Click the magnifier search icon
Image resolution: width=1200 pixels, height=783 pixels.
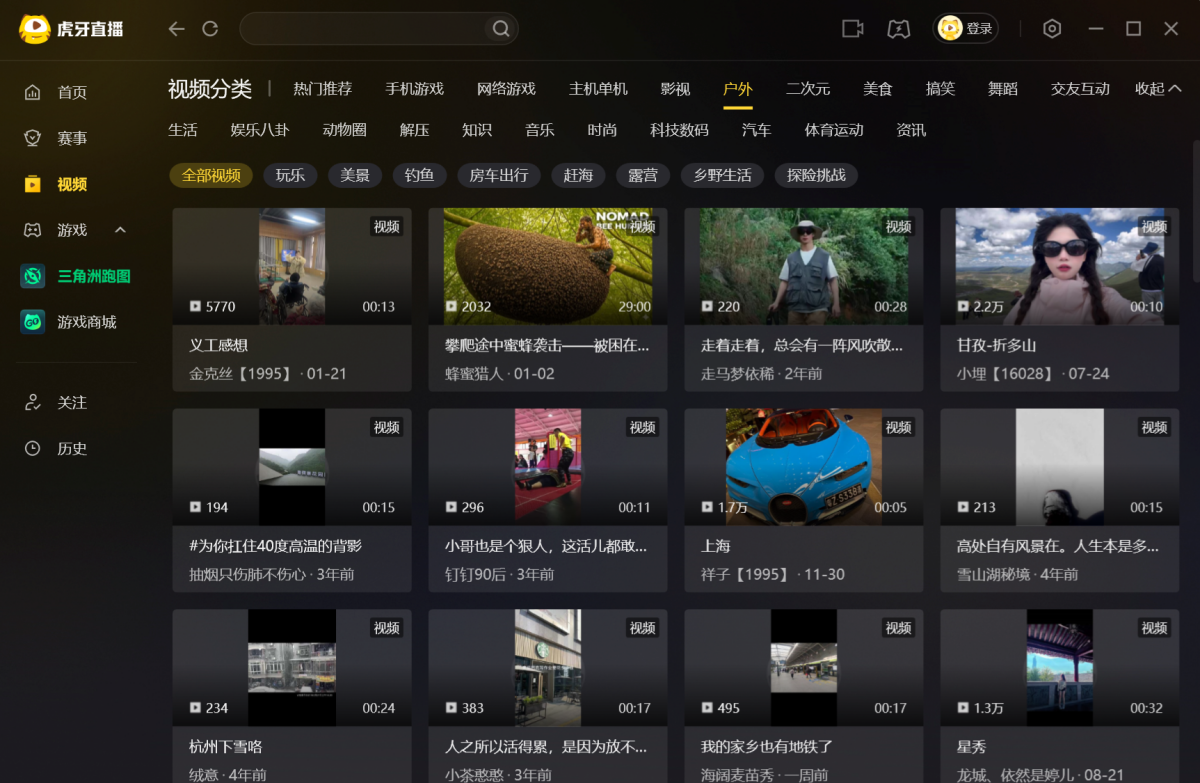tap(501, 29)
